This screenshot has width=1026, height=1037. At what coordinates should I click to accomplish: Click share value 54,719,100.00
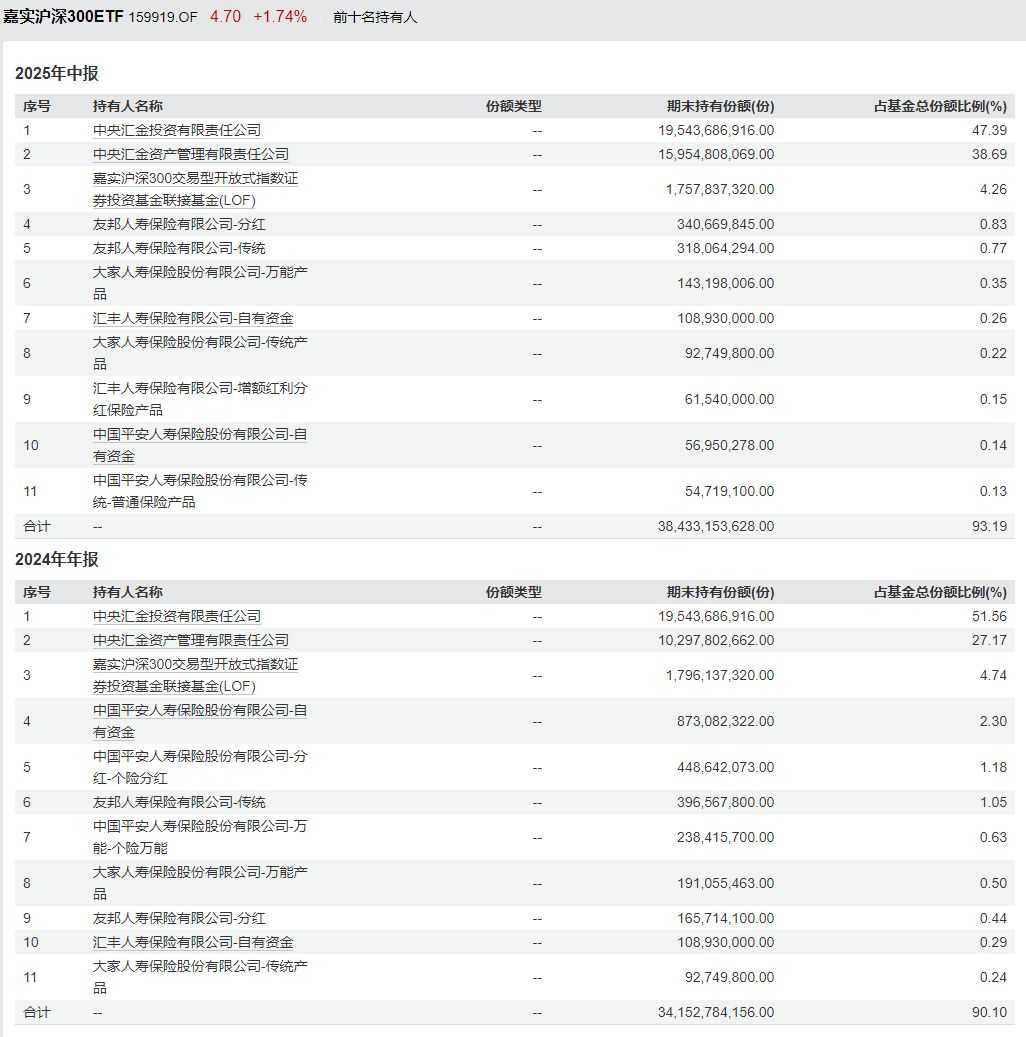[x=730, y=491]
